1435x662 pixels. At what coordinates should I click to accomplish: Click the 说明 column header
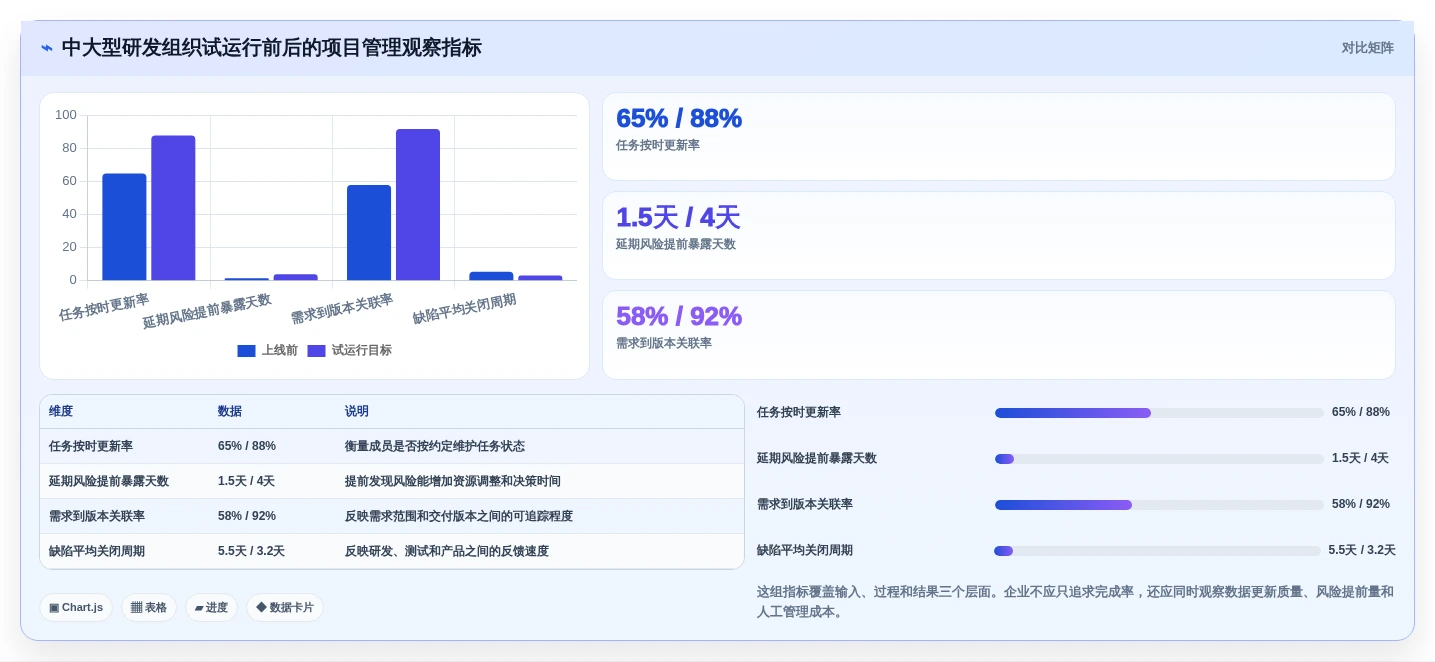tap(357, 411)
